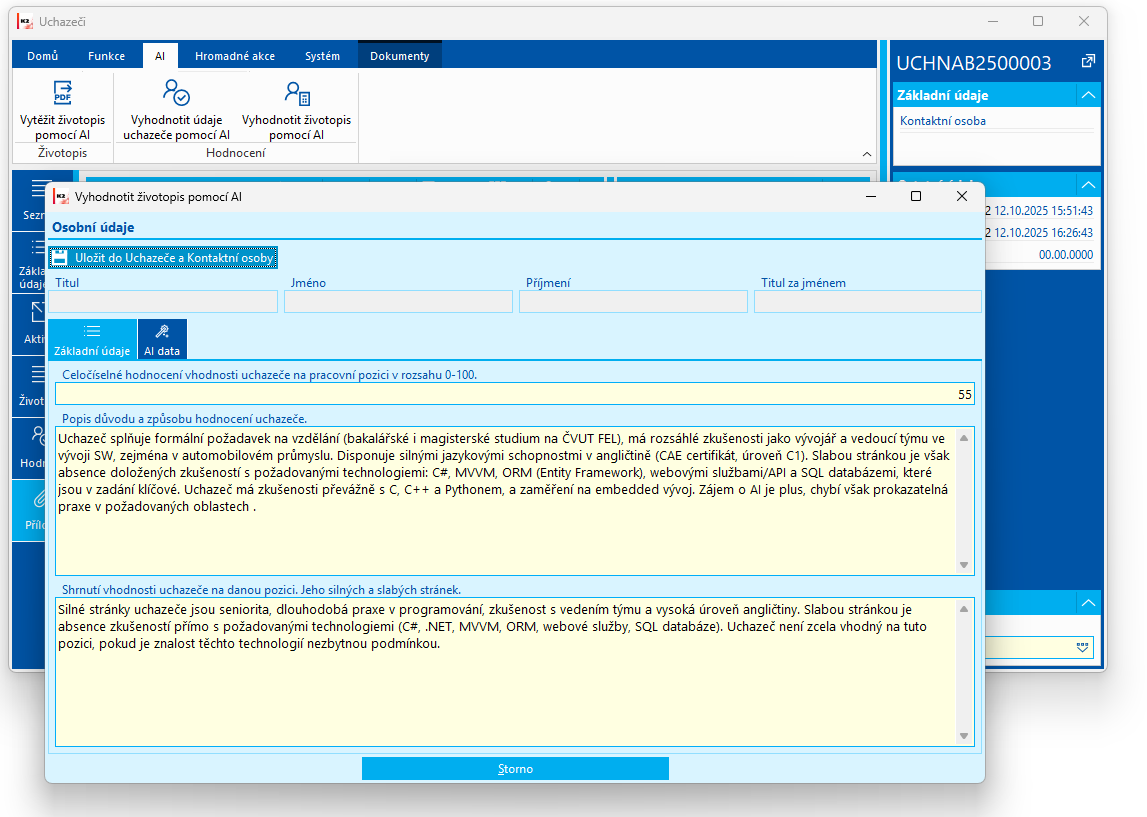Click the Titul za jménem input field
Screen dimensions: 1147x817
tap(868, 302)
